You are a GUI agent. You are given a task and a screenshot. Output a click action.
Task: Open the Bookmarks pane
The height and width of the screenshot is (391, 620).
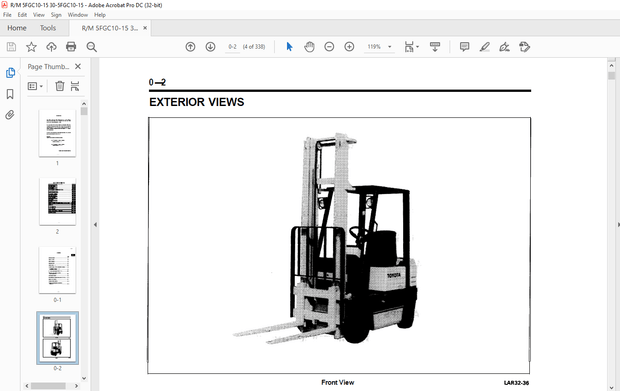pyautogui.click(x=10, y=94)
